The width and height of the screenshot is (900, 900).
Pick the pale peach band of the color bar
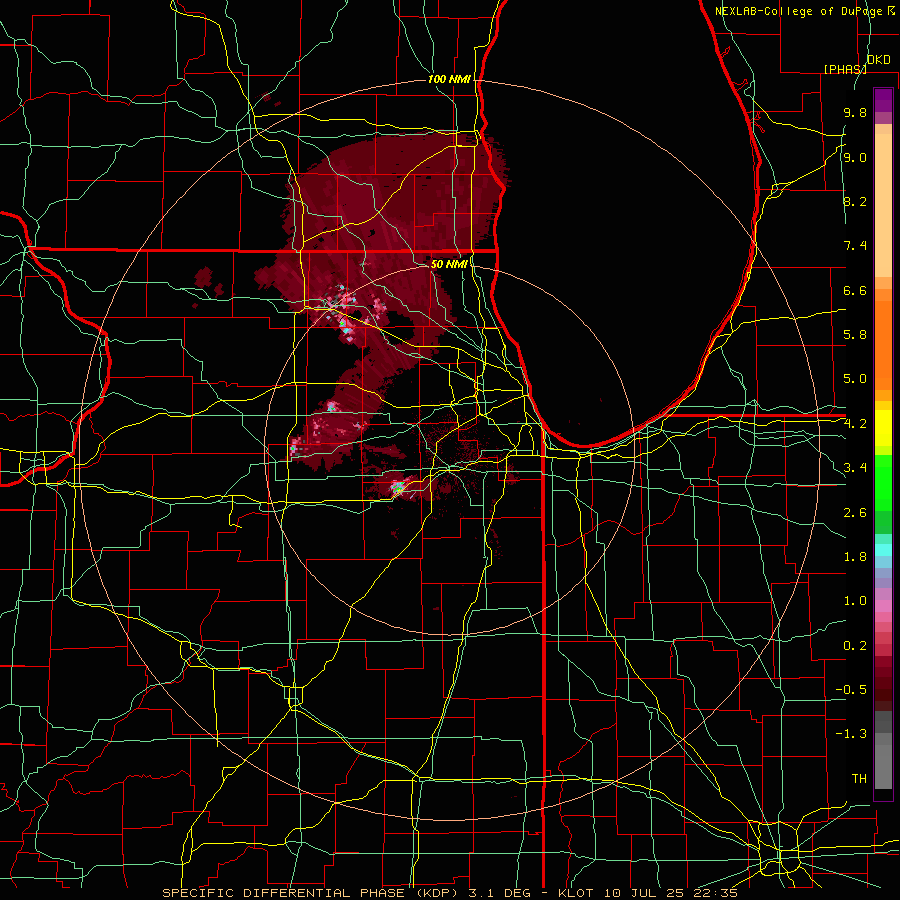point(883,207)
